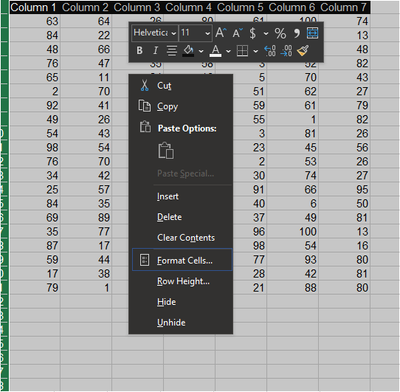
Task: Apply the Fill Color bucket
Action: (x=188, y=51)
